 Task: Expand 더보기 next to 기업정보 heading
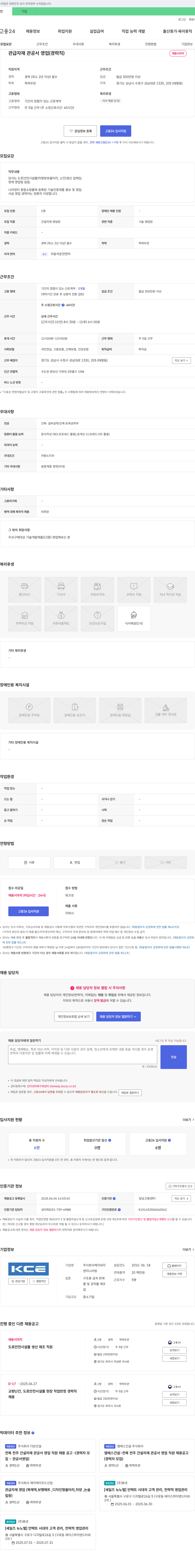pos(188,1250)
